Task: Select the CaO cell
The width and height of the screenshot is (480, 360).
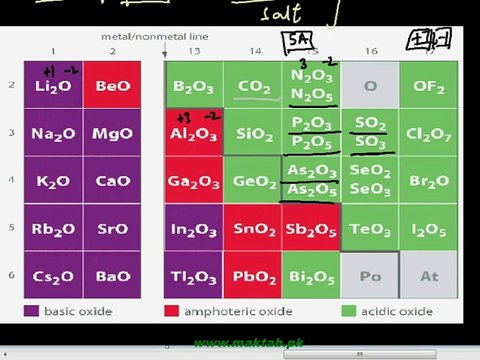Action: [x=112, y=180]
